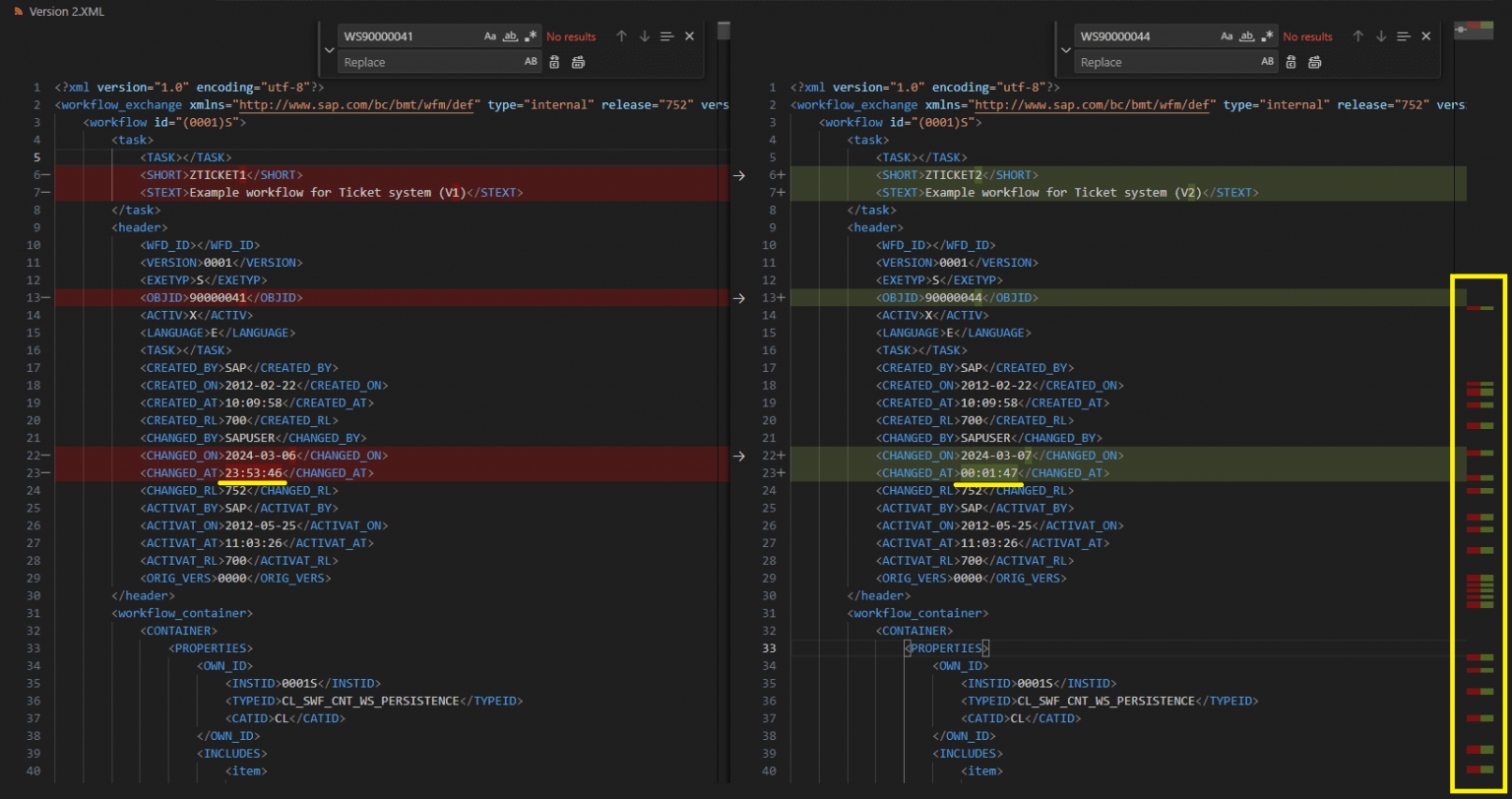The image size is (1512, 799).
Task: Go to next match in right find widget
Action: click(1381, 36)
